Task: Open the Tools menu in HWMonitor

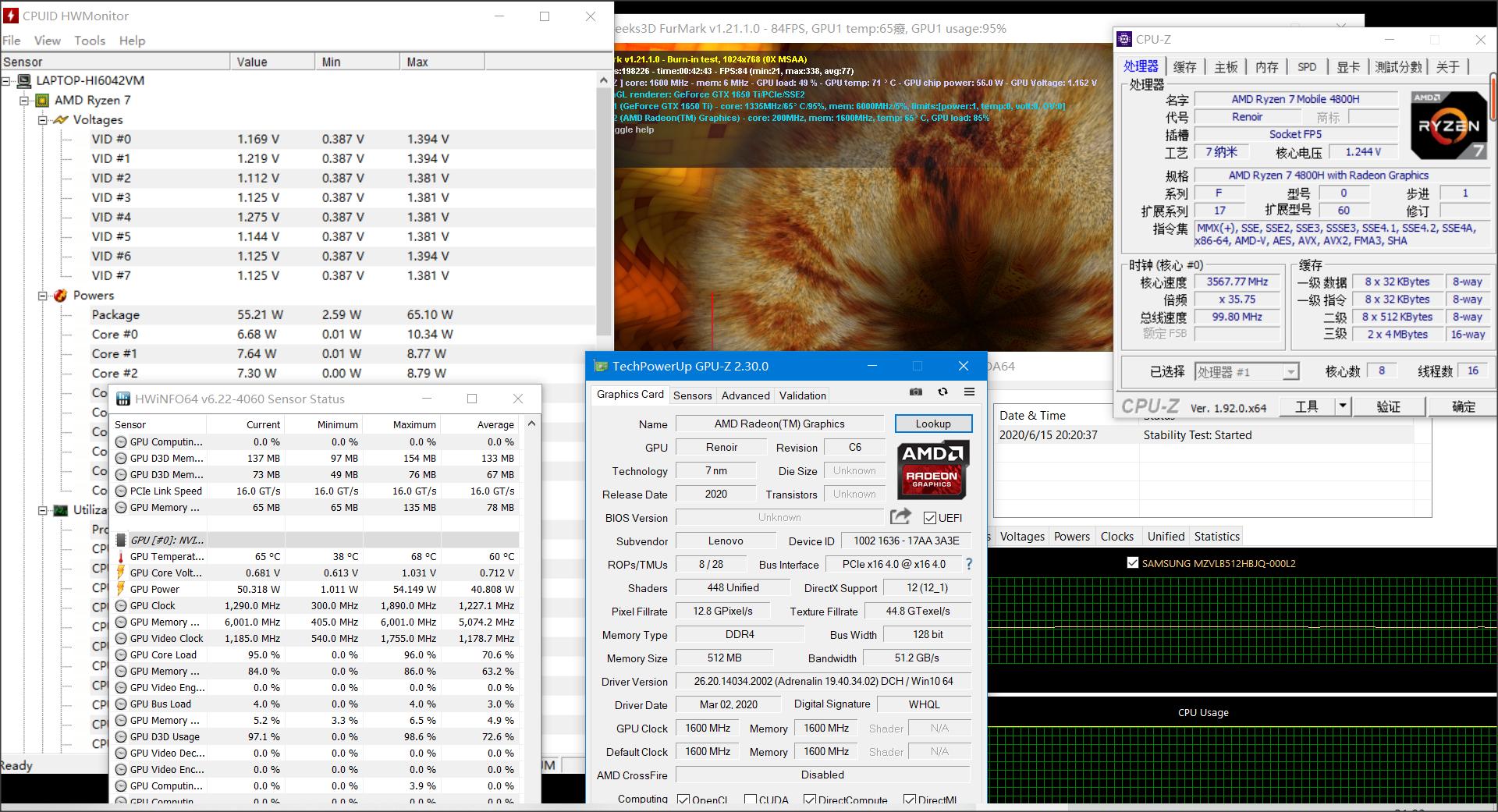Action: tap(90, 41)
